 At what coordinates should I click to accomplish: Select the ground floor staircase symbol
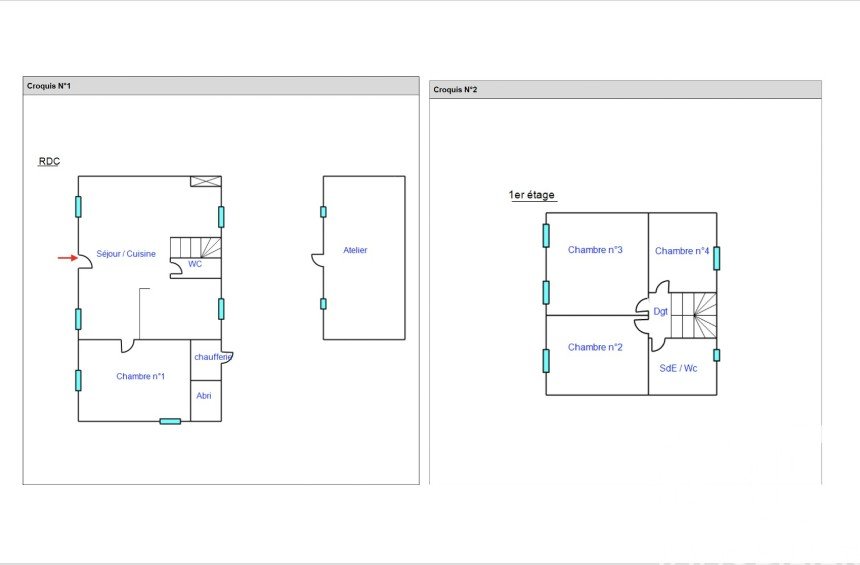(196, 247)
